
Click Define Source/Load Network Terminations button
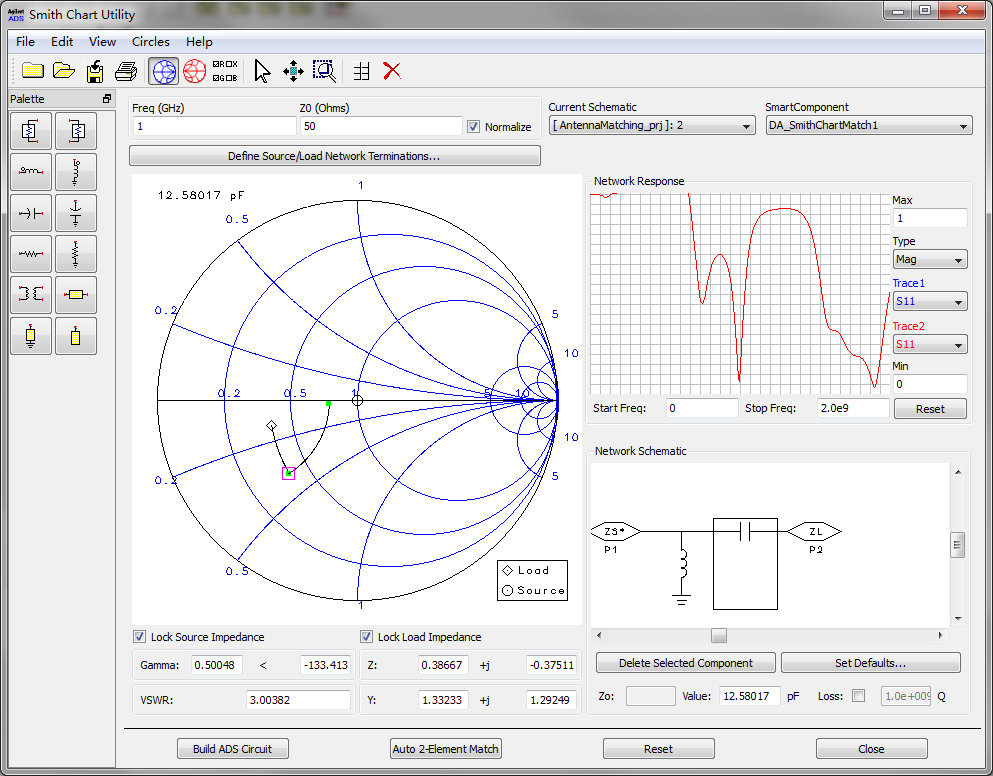coord(334,156)
